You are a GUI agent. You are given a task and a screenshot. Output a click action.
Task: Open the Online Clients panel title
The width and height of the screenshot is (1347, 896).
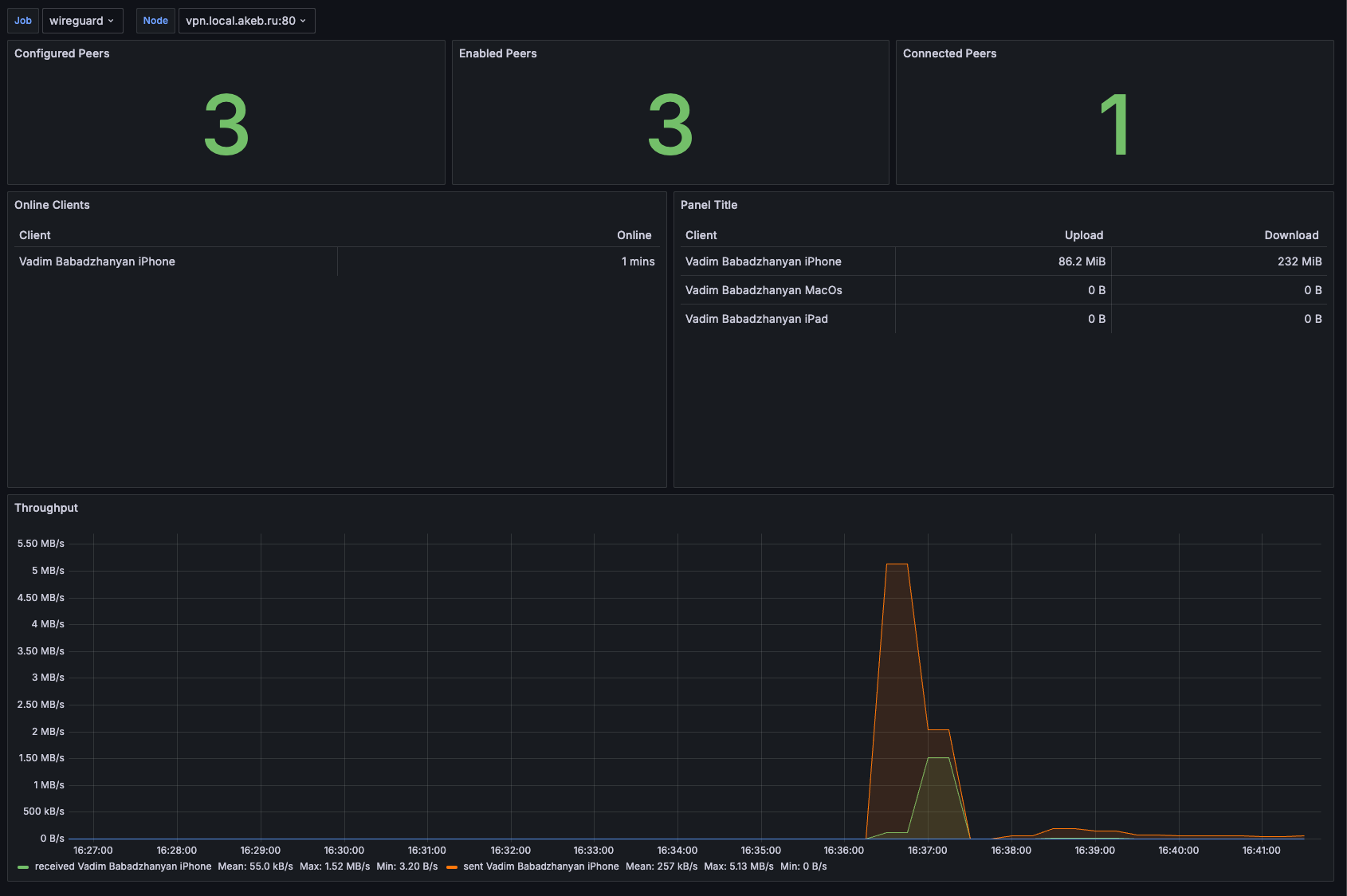52,205
